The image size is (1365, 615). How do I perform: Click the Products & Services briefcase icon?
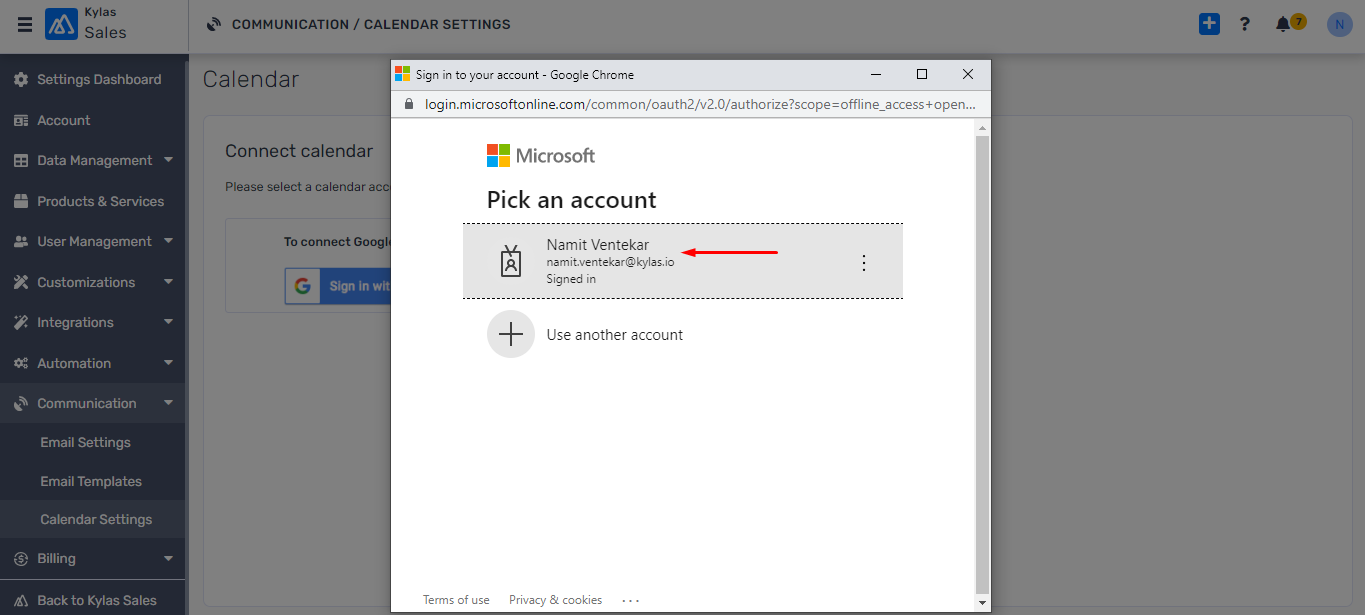20,201
